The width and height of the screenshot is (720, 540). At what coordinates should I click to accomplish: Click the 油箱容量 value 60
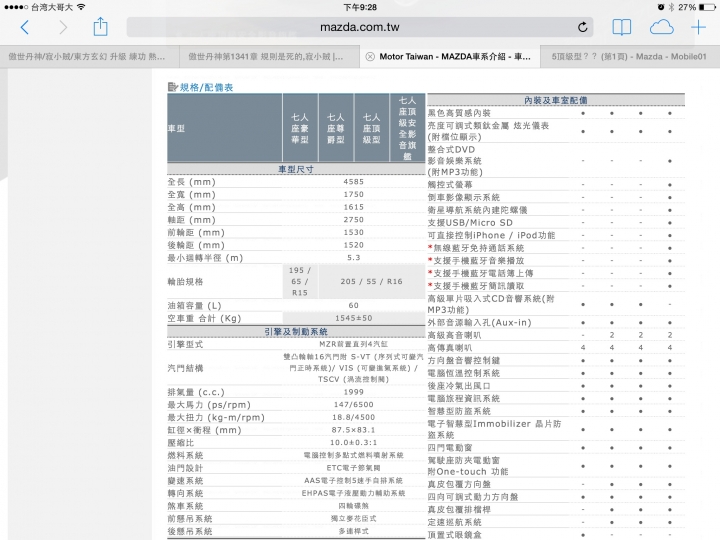point(354,305)
